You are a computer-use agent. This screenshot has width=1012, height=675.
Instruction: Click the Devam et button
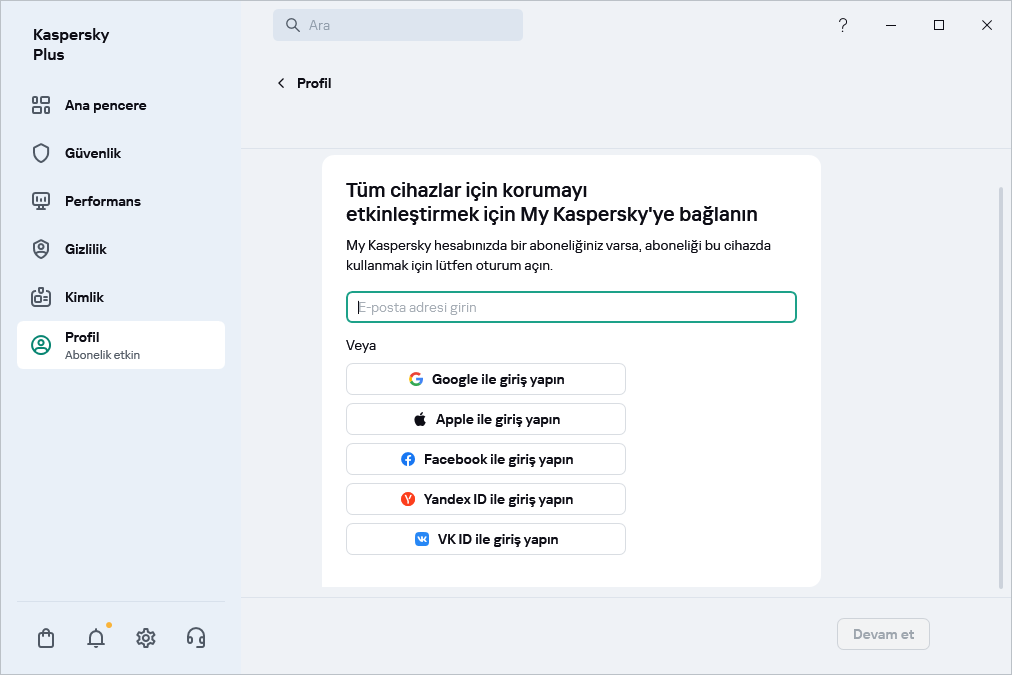tap(883, 633)
